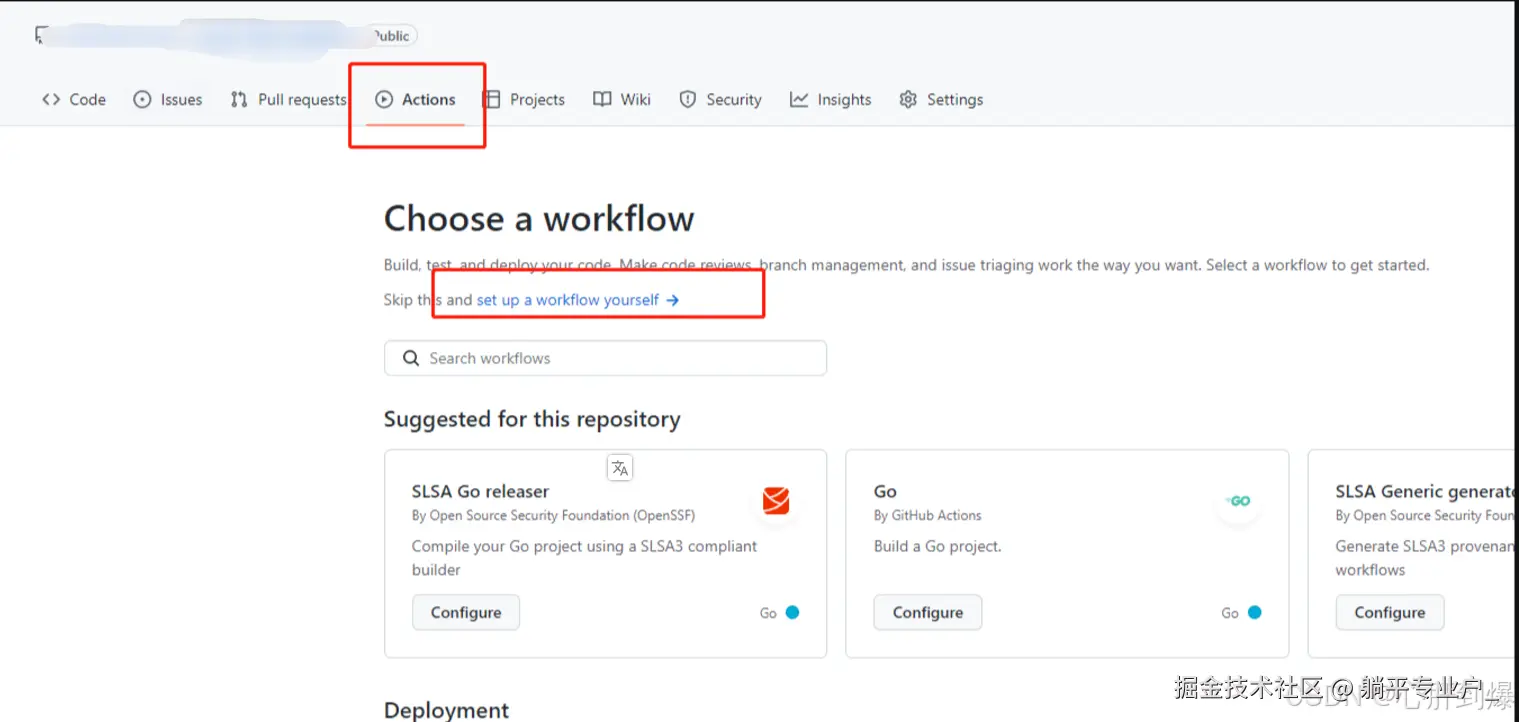Click the Go gopher logo icon
Viewport: 1519px width, 722px height.
coord(1238,501)
